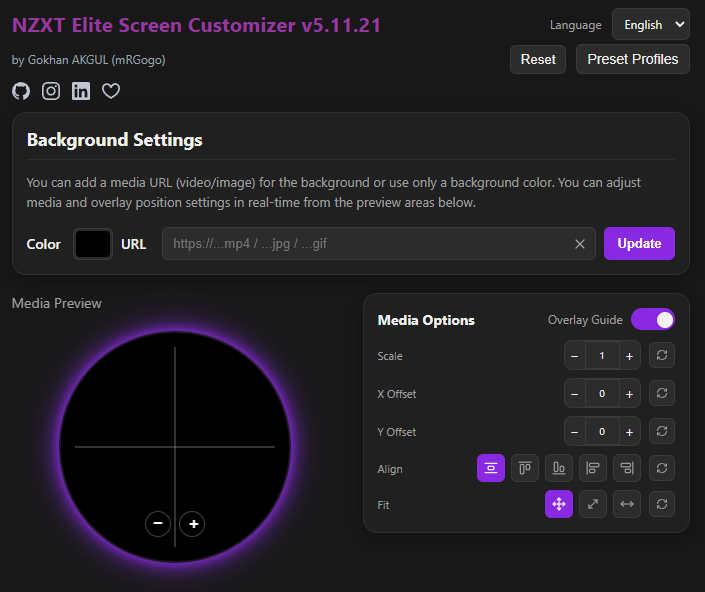Decrease X Offset with minus
705x592 pixels.
point(575,394)
